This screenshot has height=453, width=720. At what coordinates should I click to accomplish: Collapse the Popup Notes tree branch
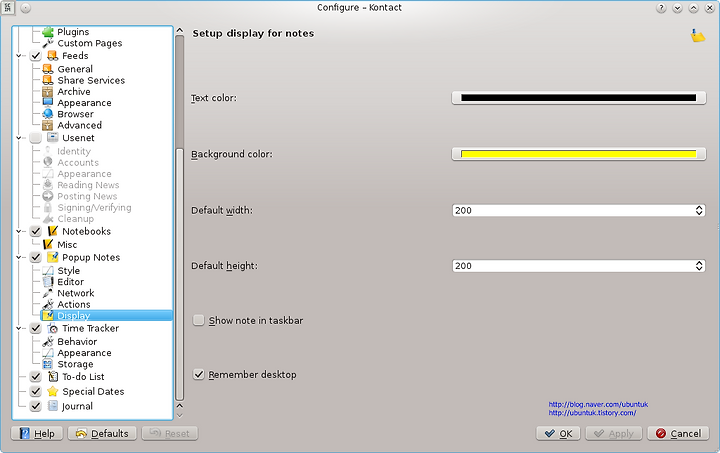tap(18, 257)
